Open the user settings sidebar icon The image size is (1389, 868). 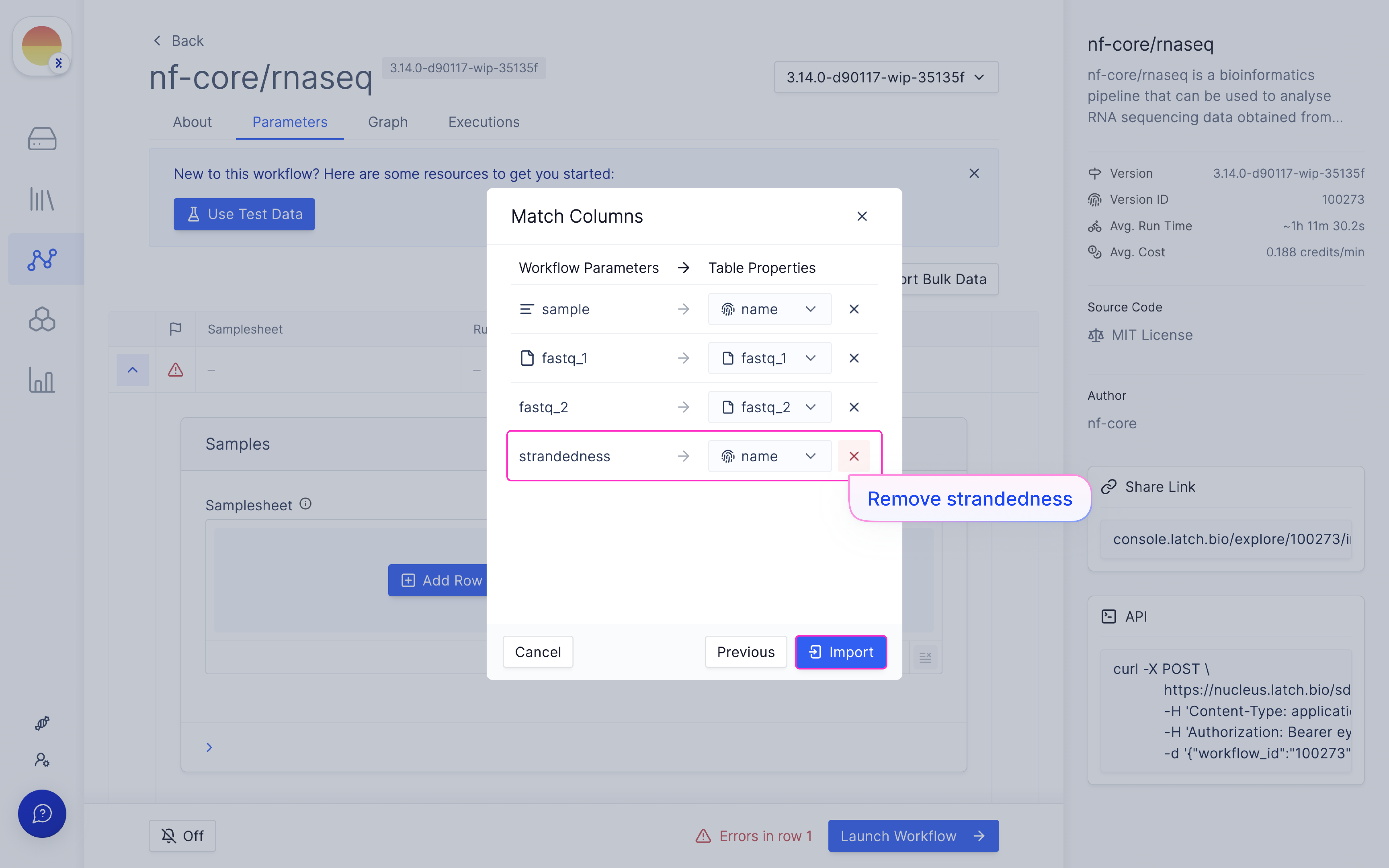[x=42, y=759]
